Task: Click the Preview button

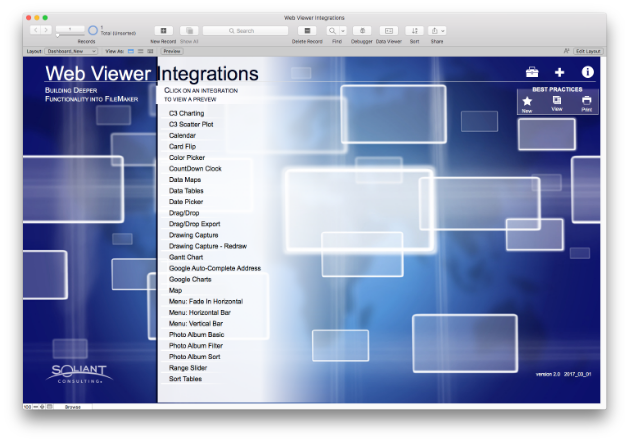Action: (x=172, y=50)
